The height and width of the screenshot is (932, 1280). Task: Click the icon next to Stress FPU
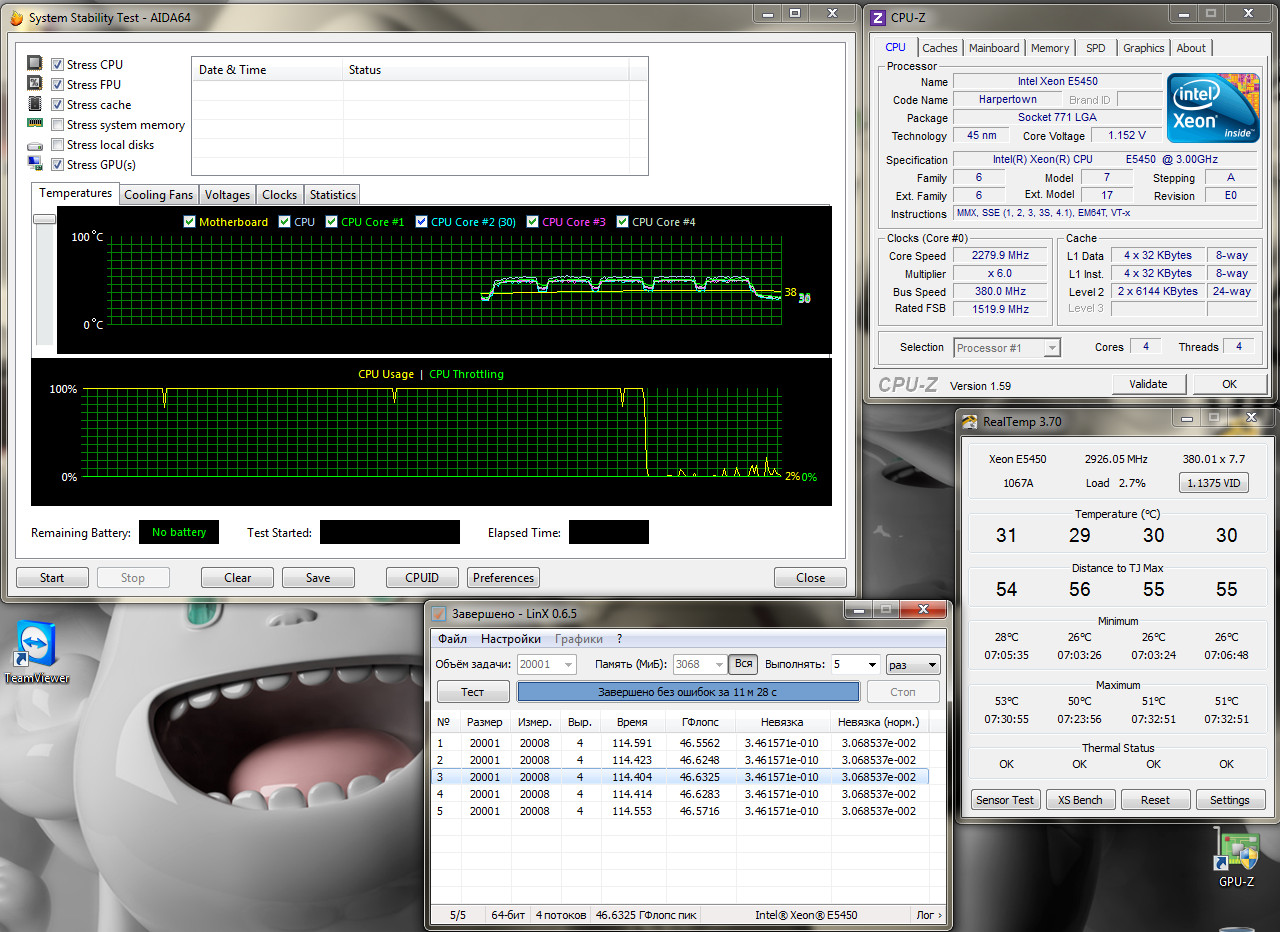click(x=35, y=84)
